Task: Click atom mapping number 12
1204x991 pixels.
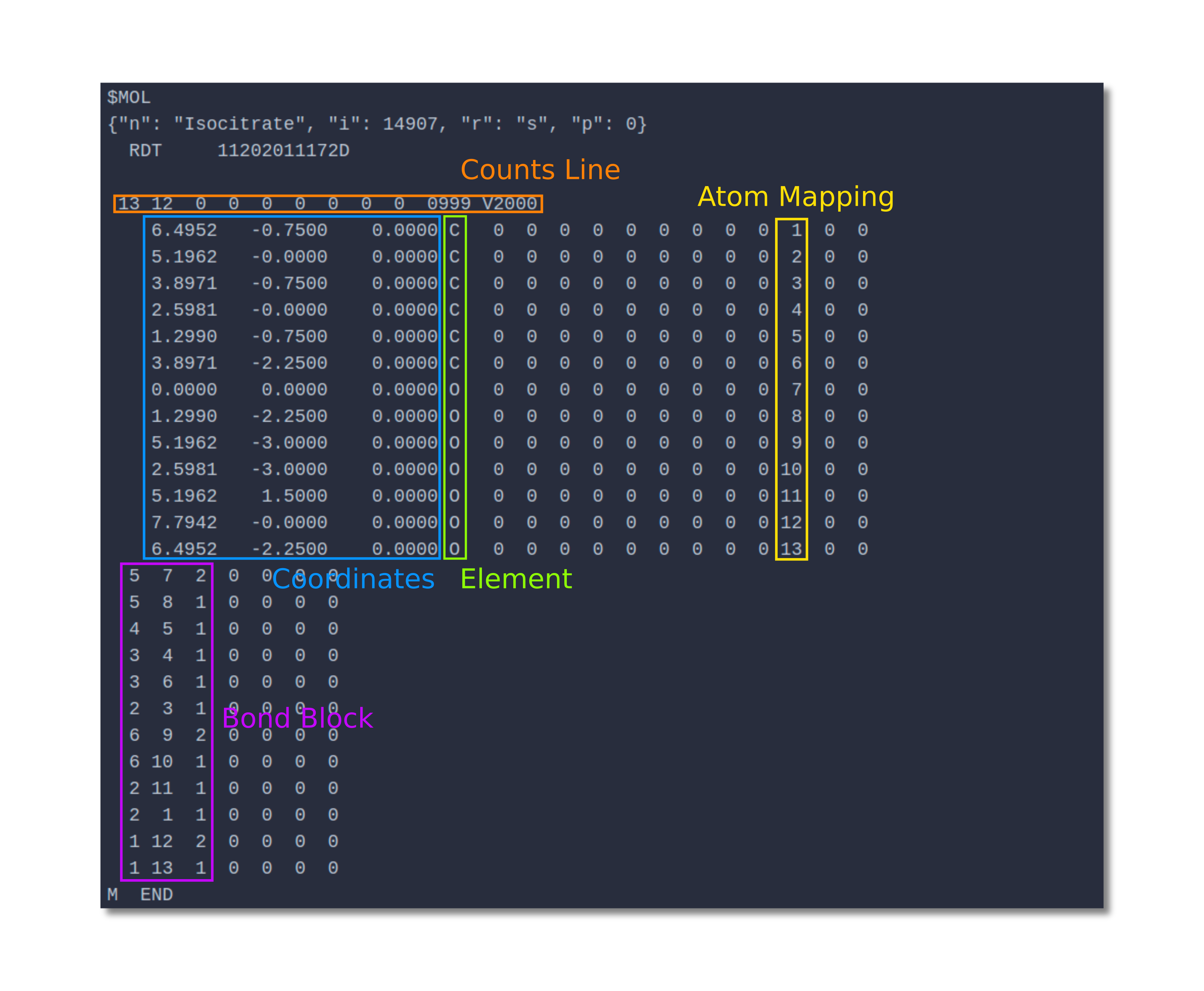Action: click(x=791, y=522)
